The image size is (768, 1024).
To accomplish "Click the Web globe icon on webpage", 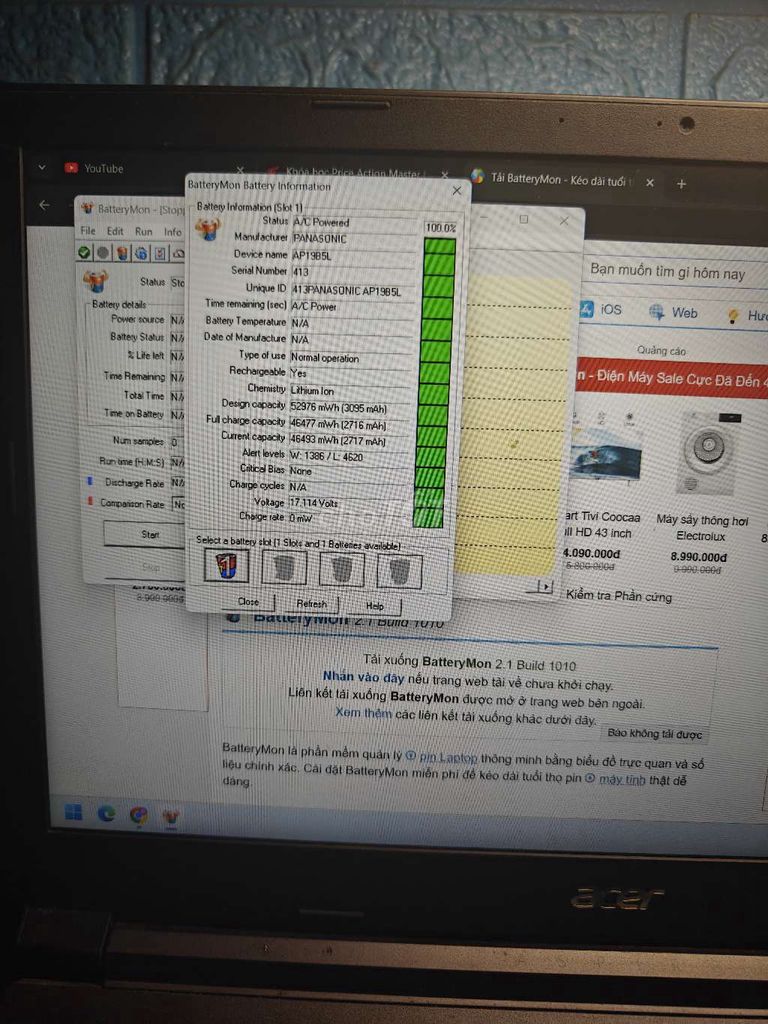I will pos(656,312).
